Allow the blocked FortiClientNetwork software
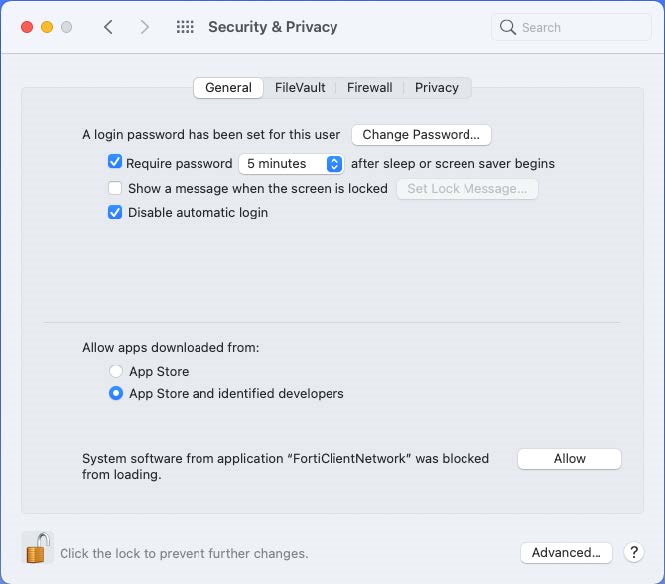The image size is (665, 584). [569, 459]
